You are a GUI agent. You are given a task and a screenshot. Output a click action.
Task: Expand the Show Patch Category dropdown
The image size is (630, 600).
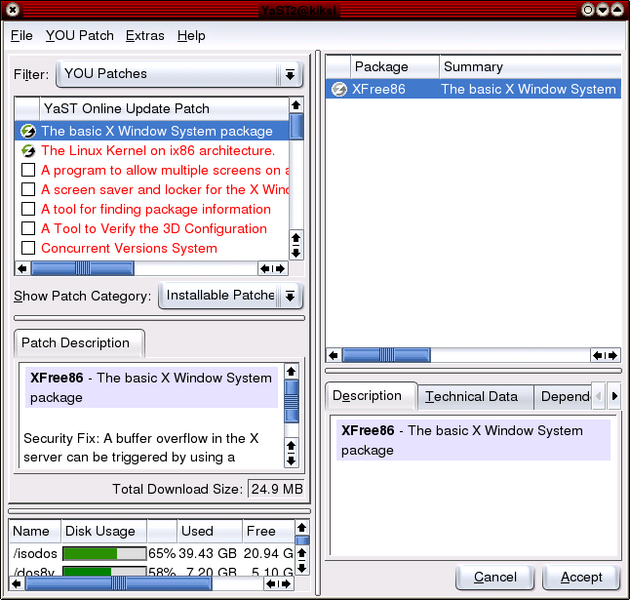[x=230, y=296]
